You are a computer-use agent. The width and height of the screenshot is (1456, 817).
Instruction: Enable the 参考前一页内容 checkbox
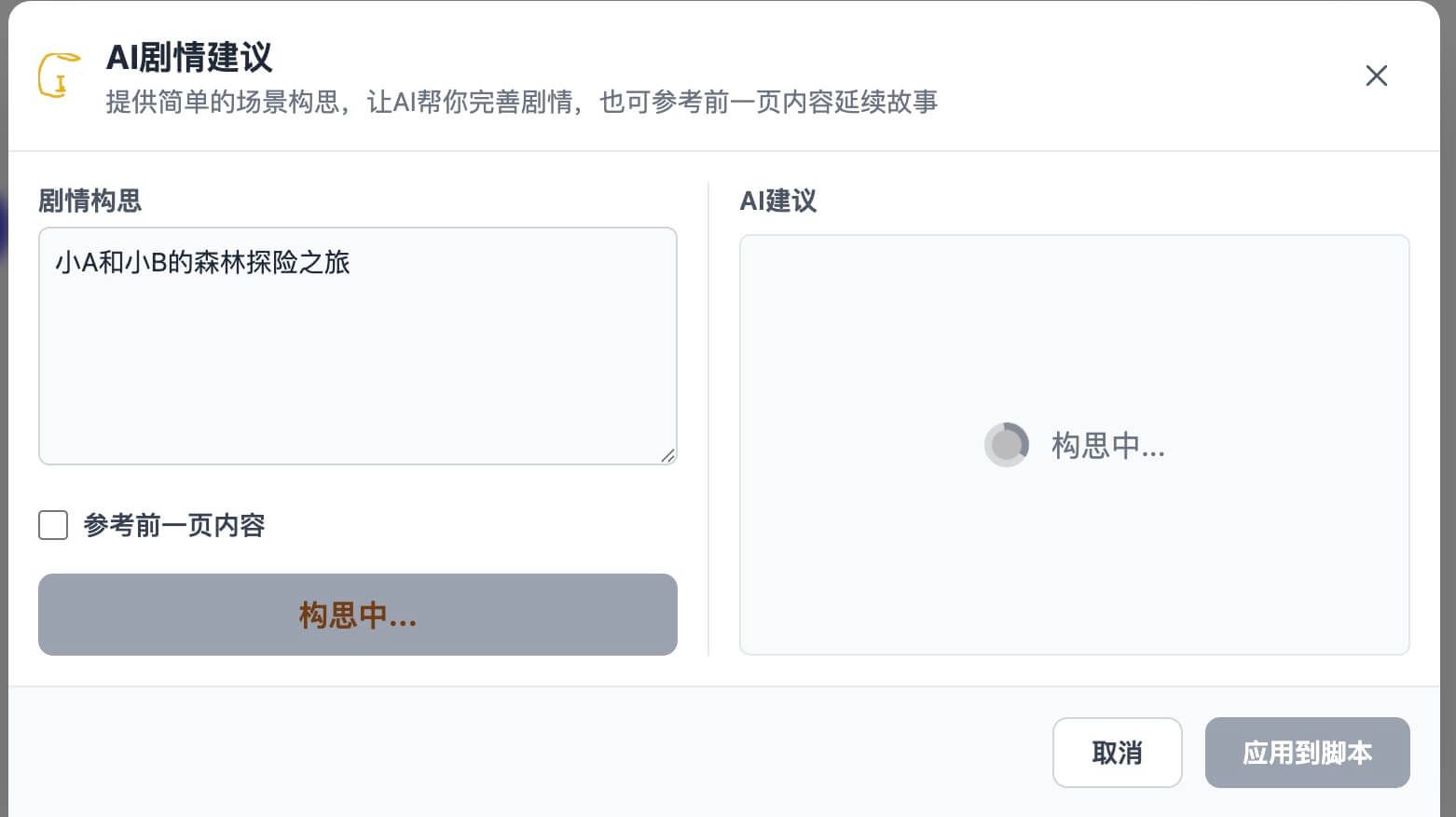pyautogui.click(x=53, y=525)
